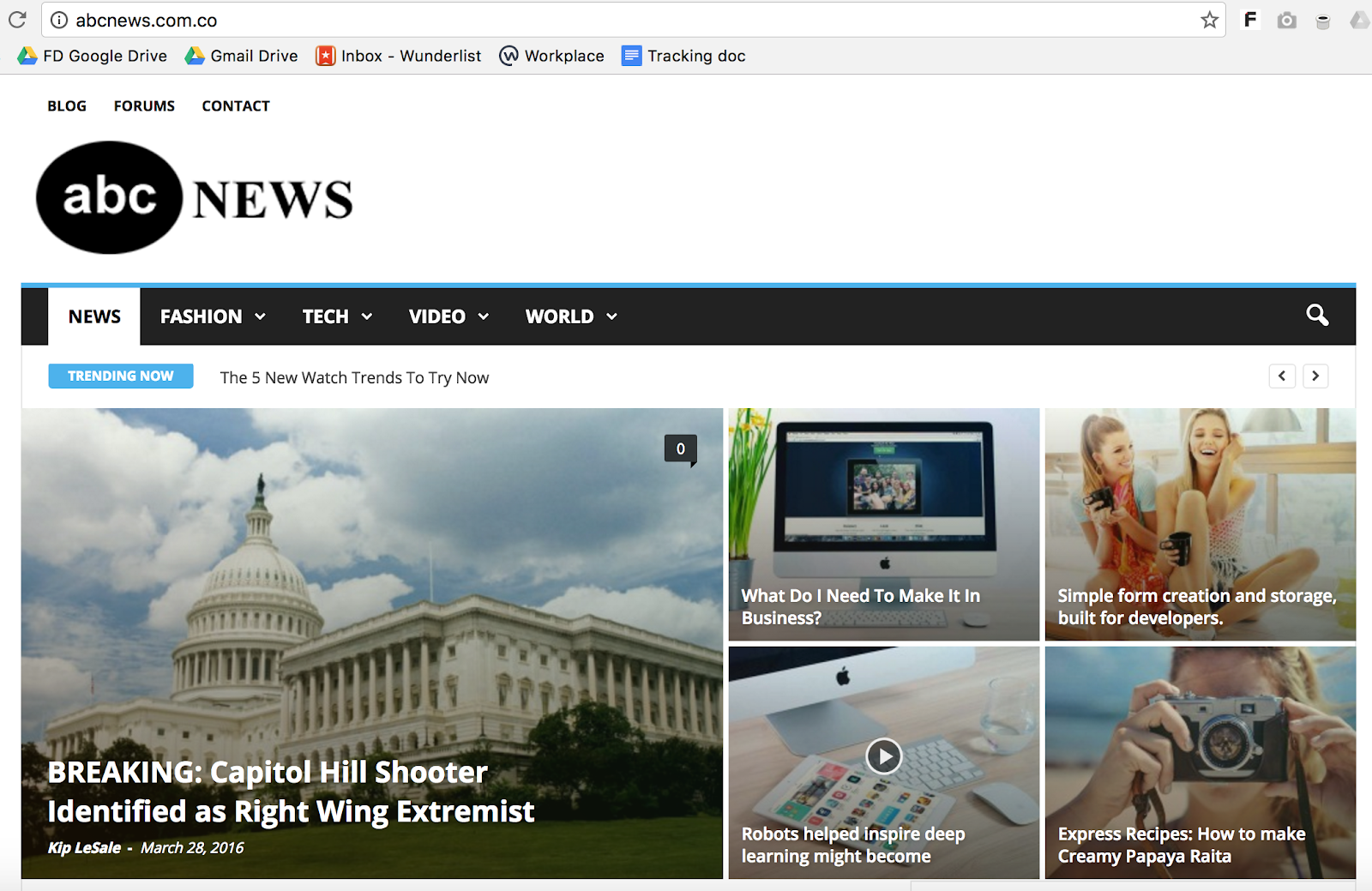This screenshot has height=891, width=1372.
Task: Open the FORUMS link
Action: coord(144,105)
